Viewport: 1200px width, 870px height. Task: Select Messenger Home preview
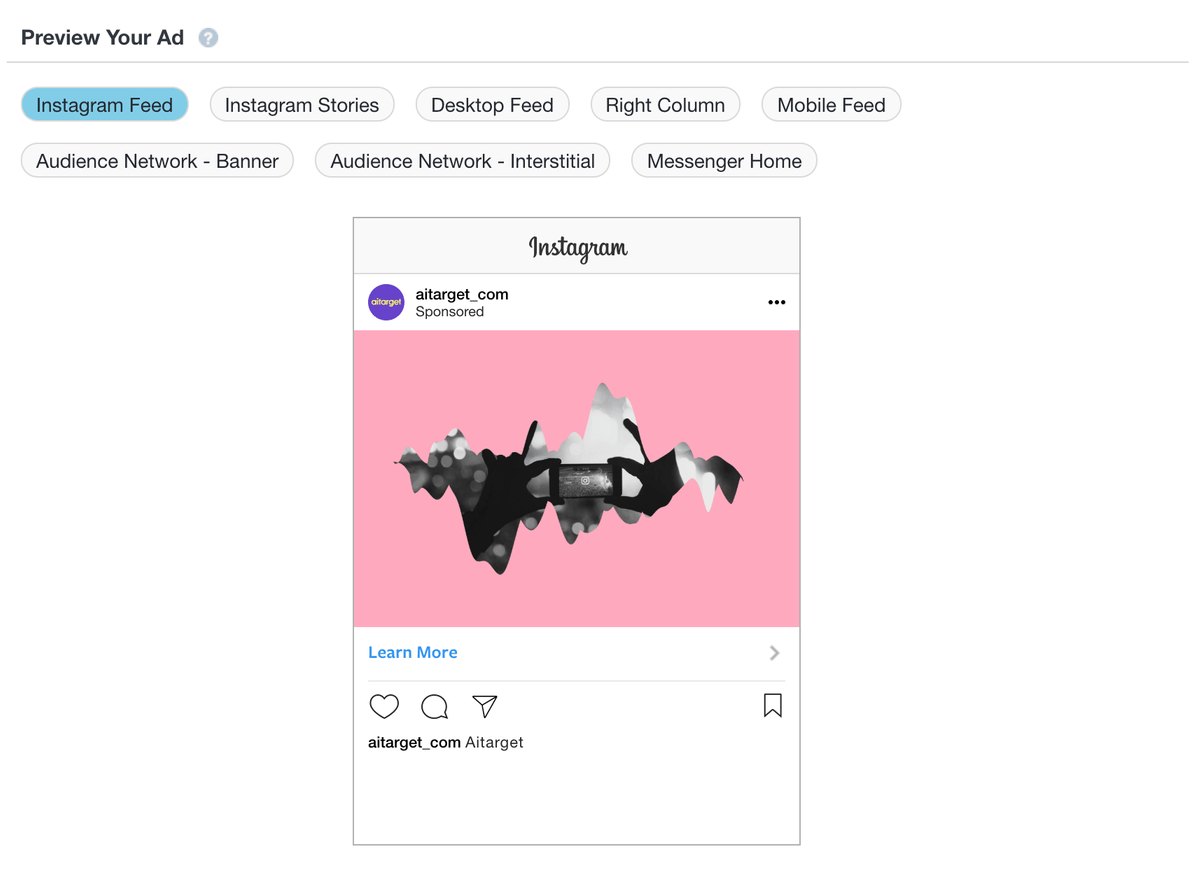point(724,161)
